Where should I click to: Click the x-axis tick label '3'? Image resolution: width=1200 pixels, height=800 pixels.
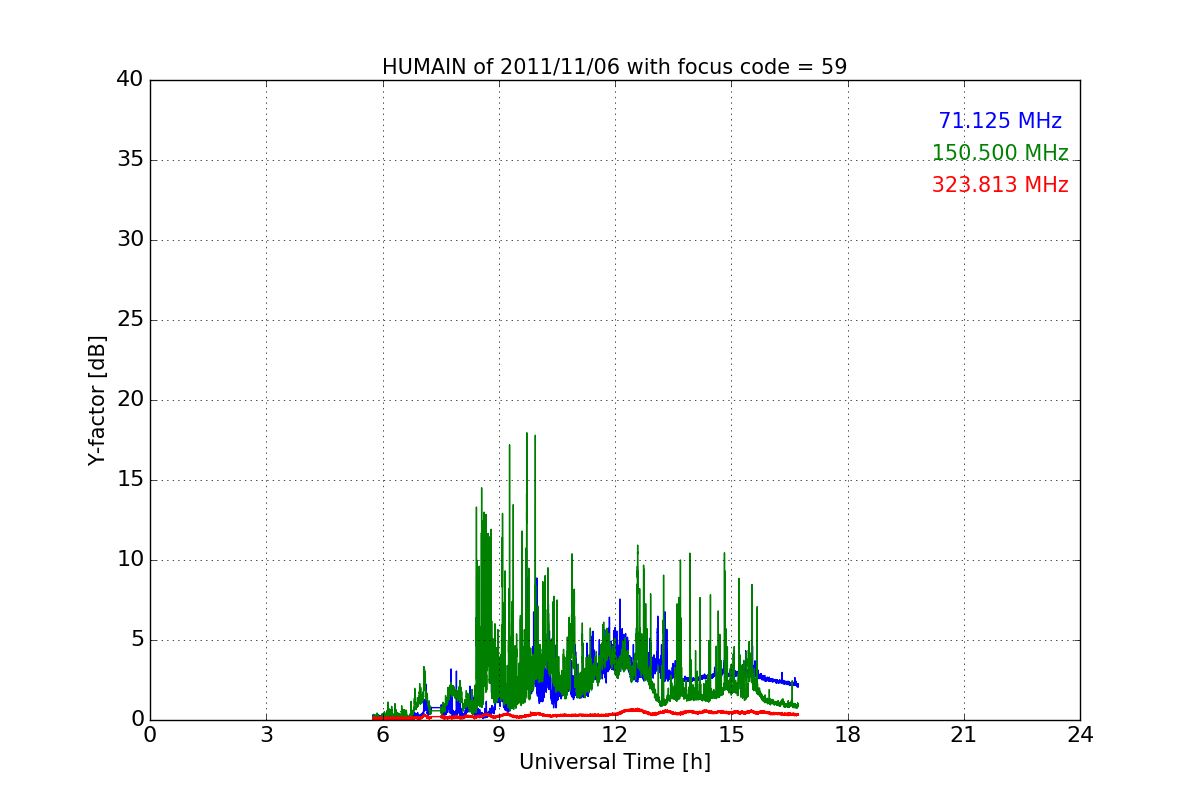pos(266,734)
